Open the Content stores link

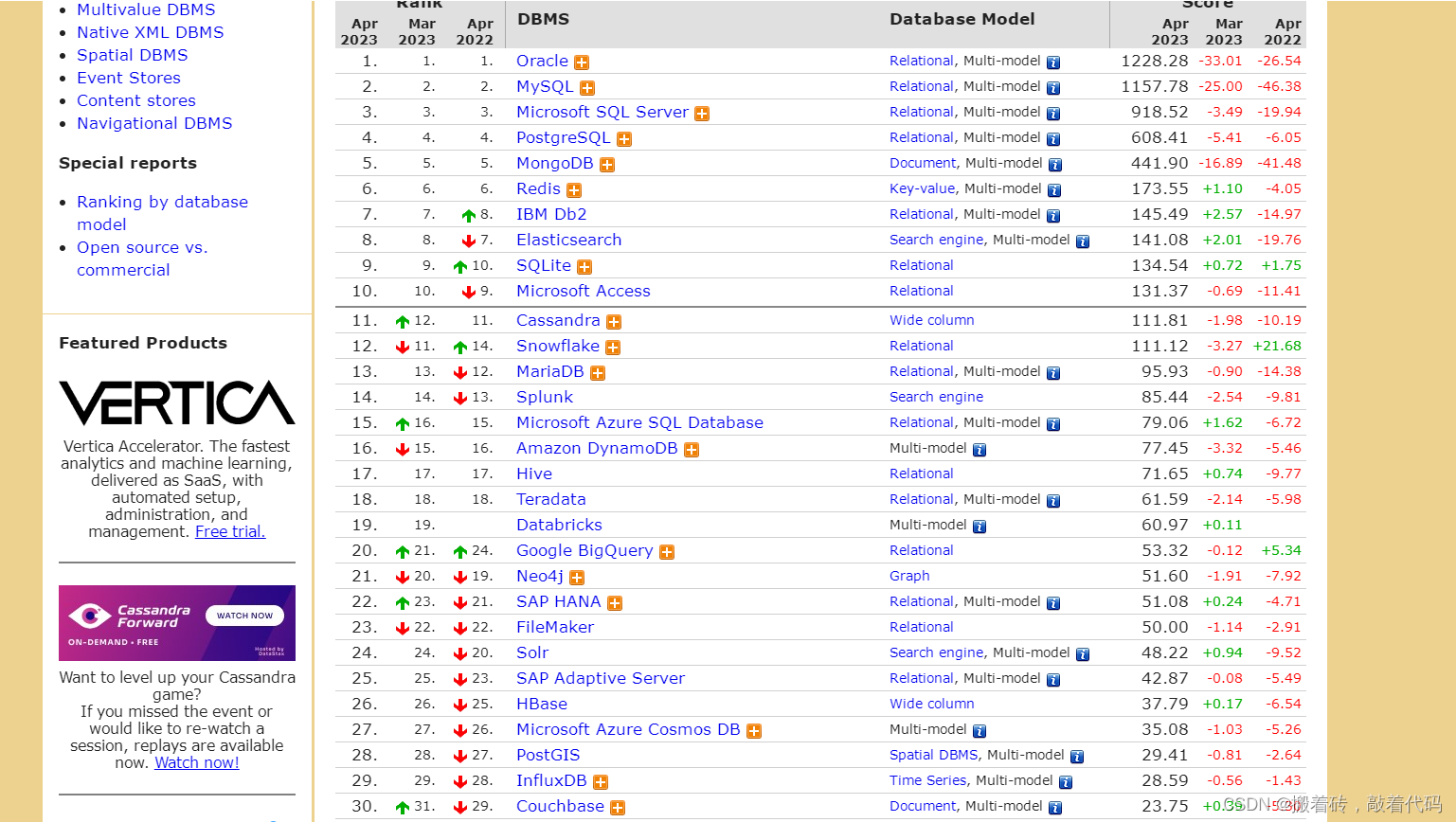tap(136, 100)
